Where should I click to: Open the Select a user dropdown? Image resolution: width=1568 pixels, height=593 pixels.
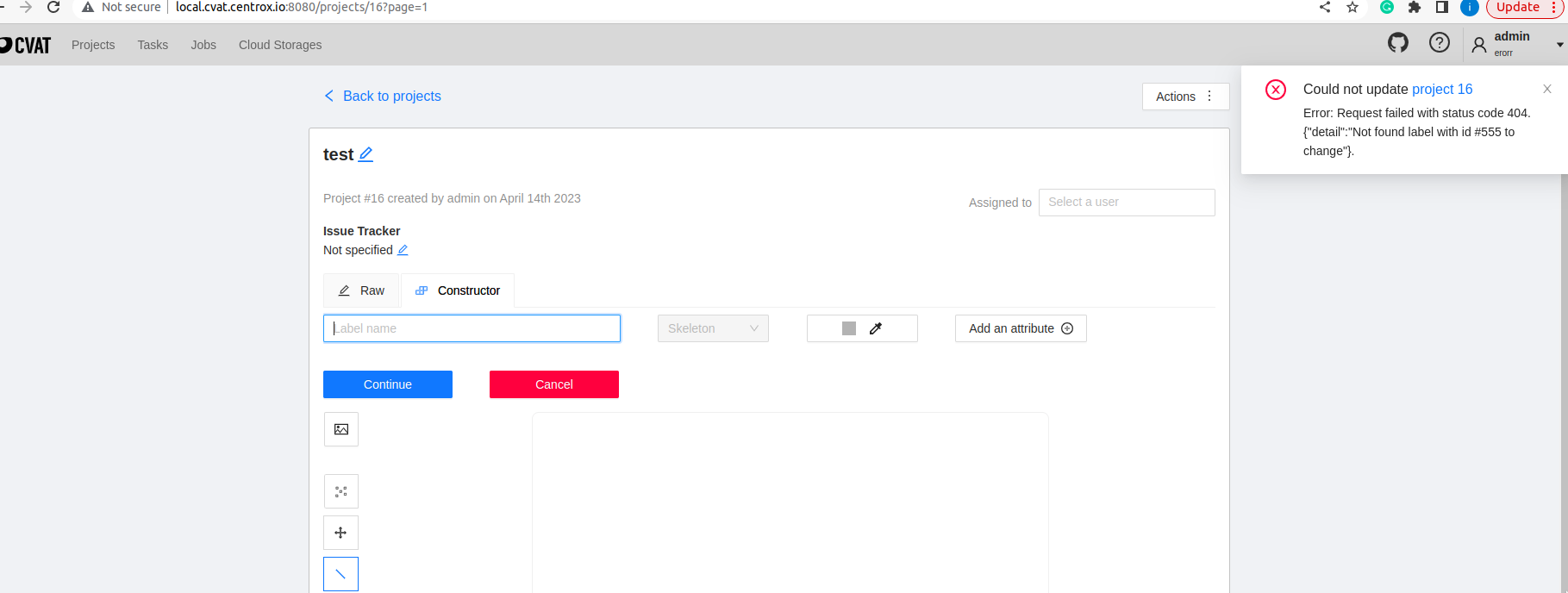pyautogui.click(x=1127, y=203)
